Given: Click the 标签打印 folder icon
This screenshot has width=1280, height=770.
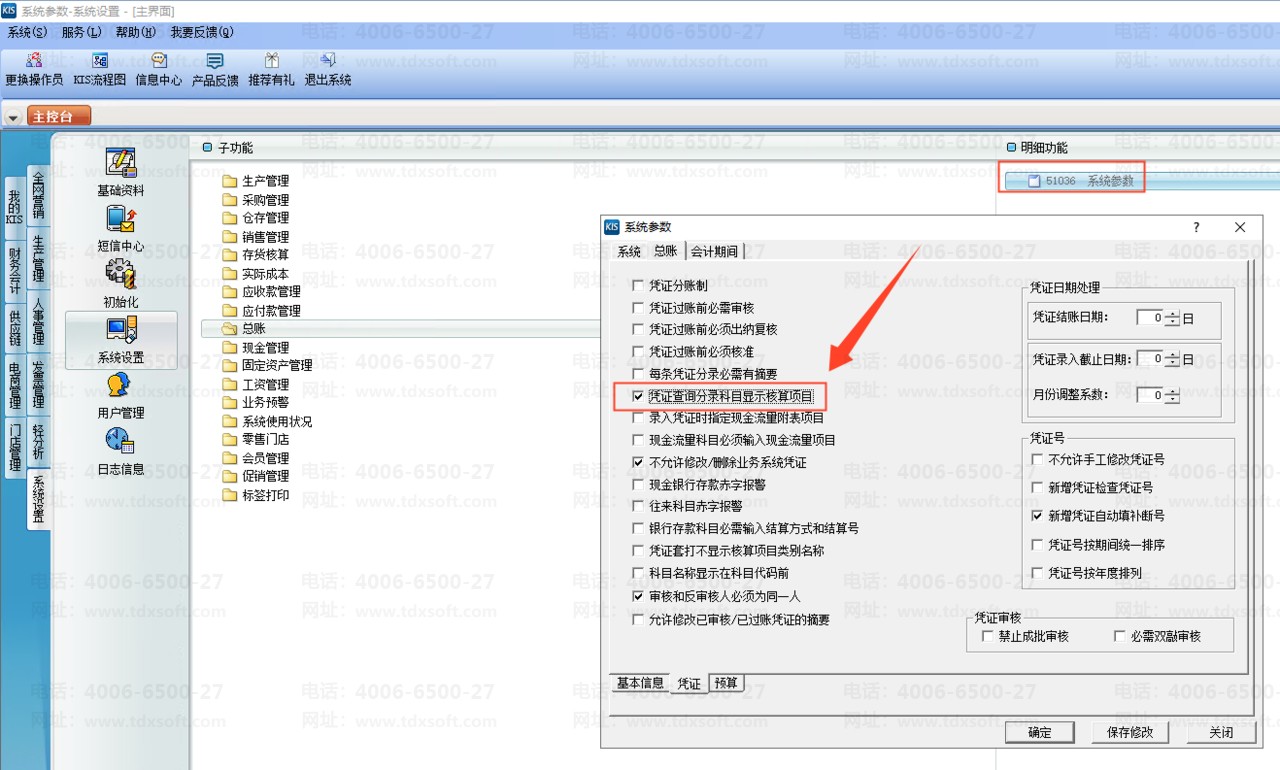Looking at the screenshot, I should tap(230, 495).
